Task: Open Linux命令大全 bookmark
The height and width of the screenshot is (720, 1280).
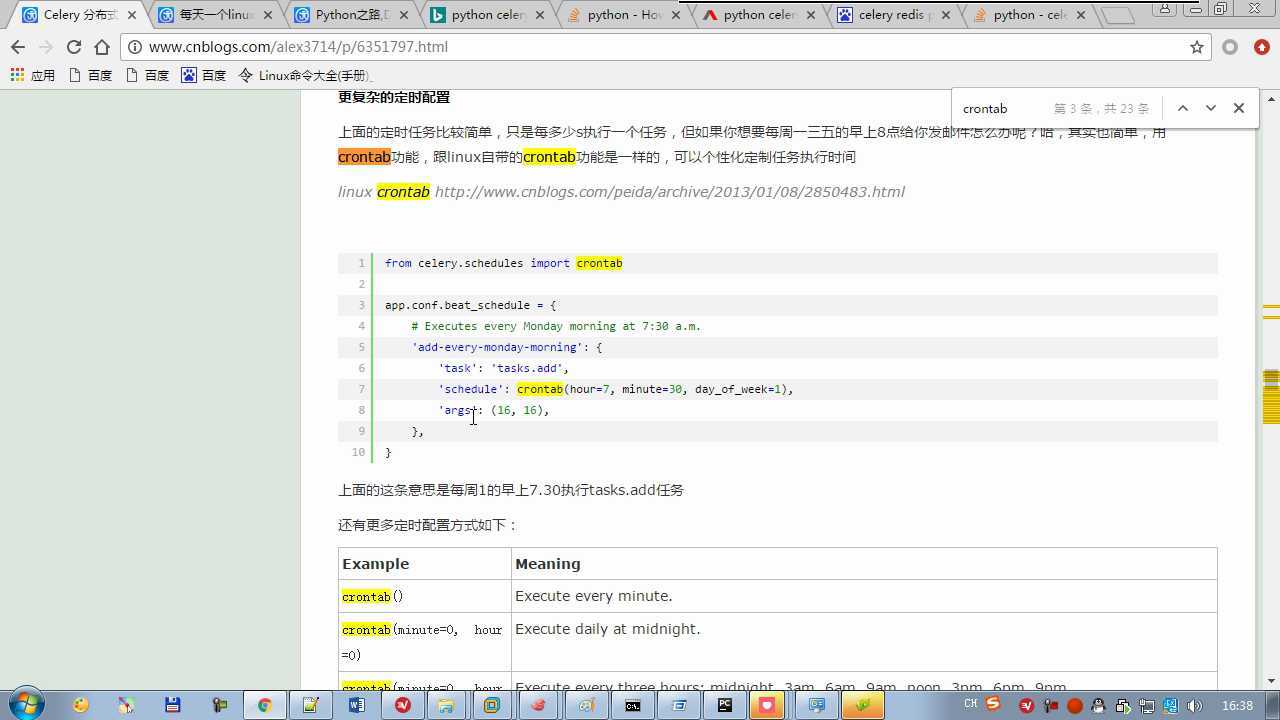Action: pos(304,75)
